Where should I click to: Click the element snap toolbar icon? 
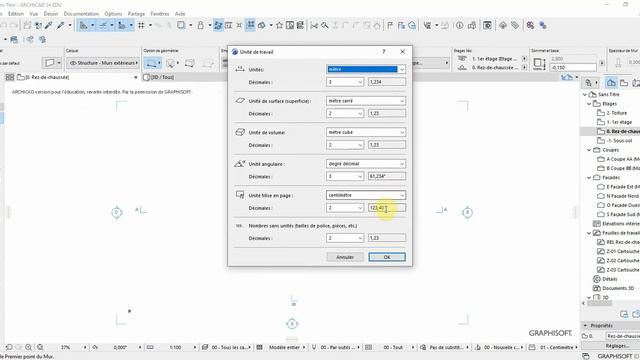[x=122, y=25]
